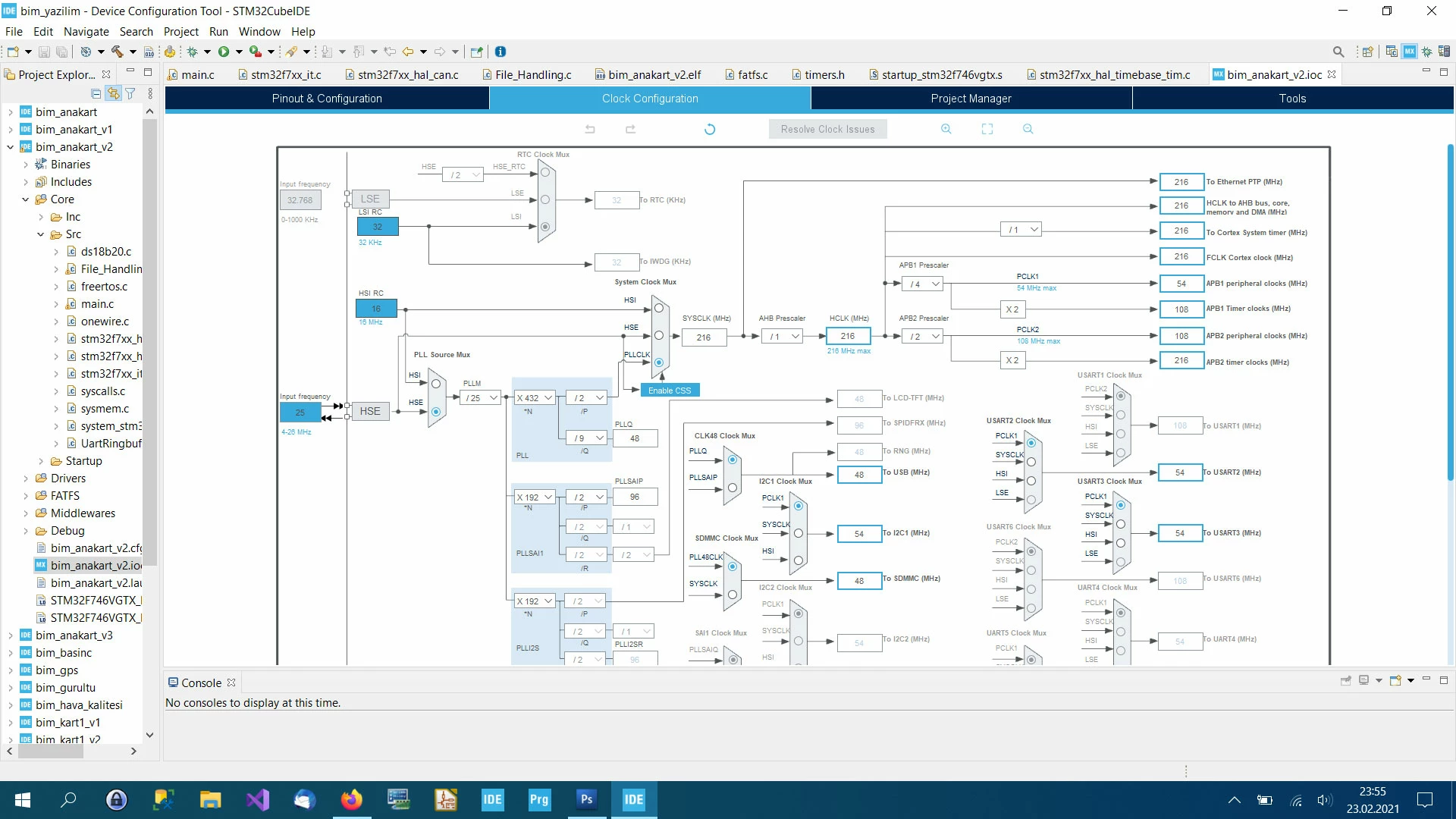Screen dimensions: 1456x819
Task: Click the Save toolbar icon
Action: pos(44,52)
